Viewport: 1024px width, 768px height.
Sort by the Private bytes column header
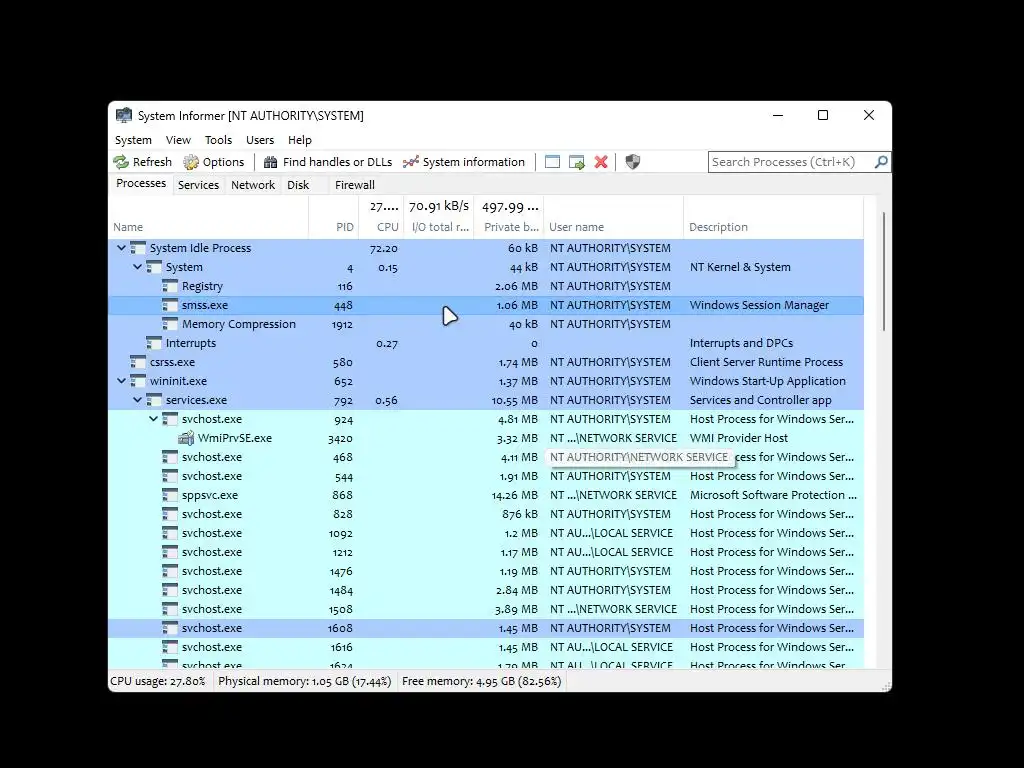(509, 217)
